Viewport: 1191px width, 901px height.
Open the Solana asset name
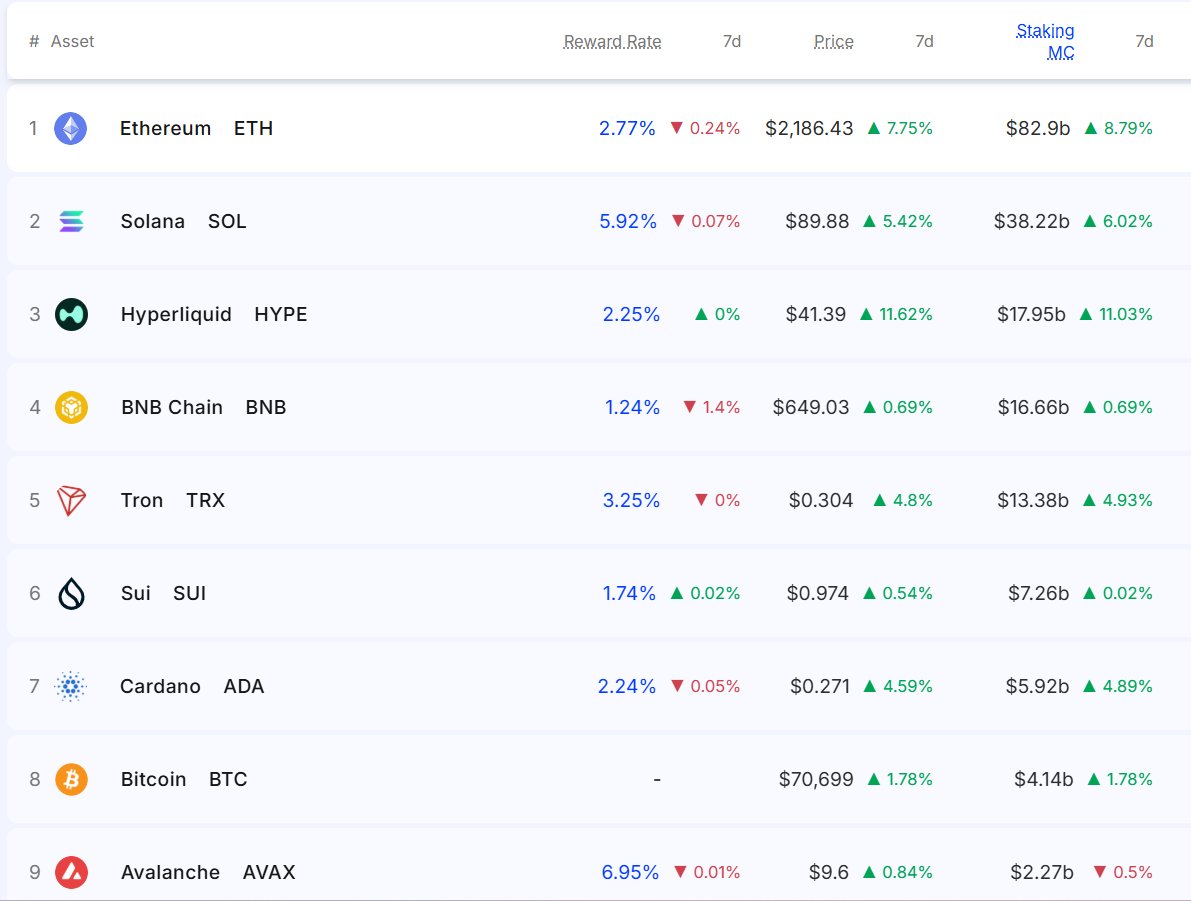153,221
